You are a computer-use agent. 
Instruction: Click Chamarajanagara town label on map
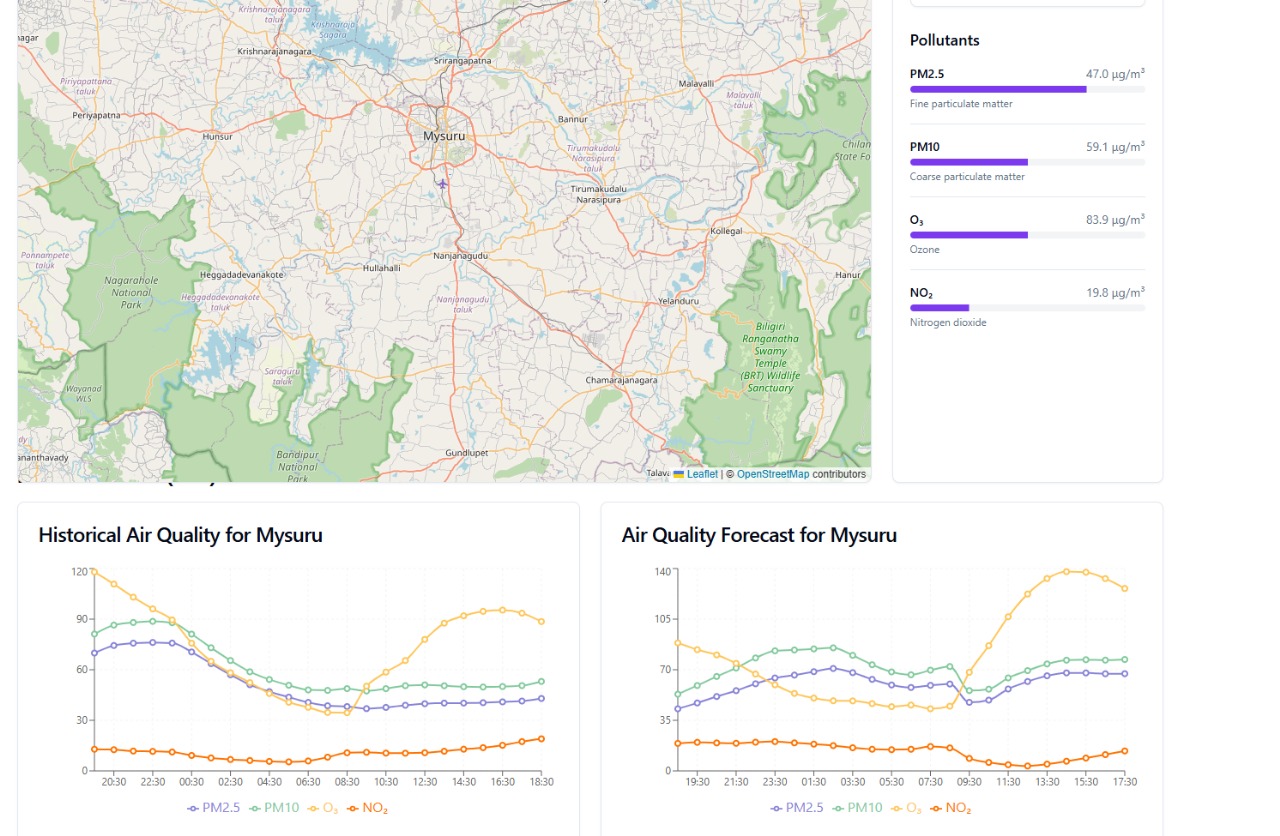[621, 380]
